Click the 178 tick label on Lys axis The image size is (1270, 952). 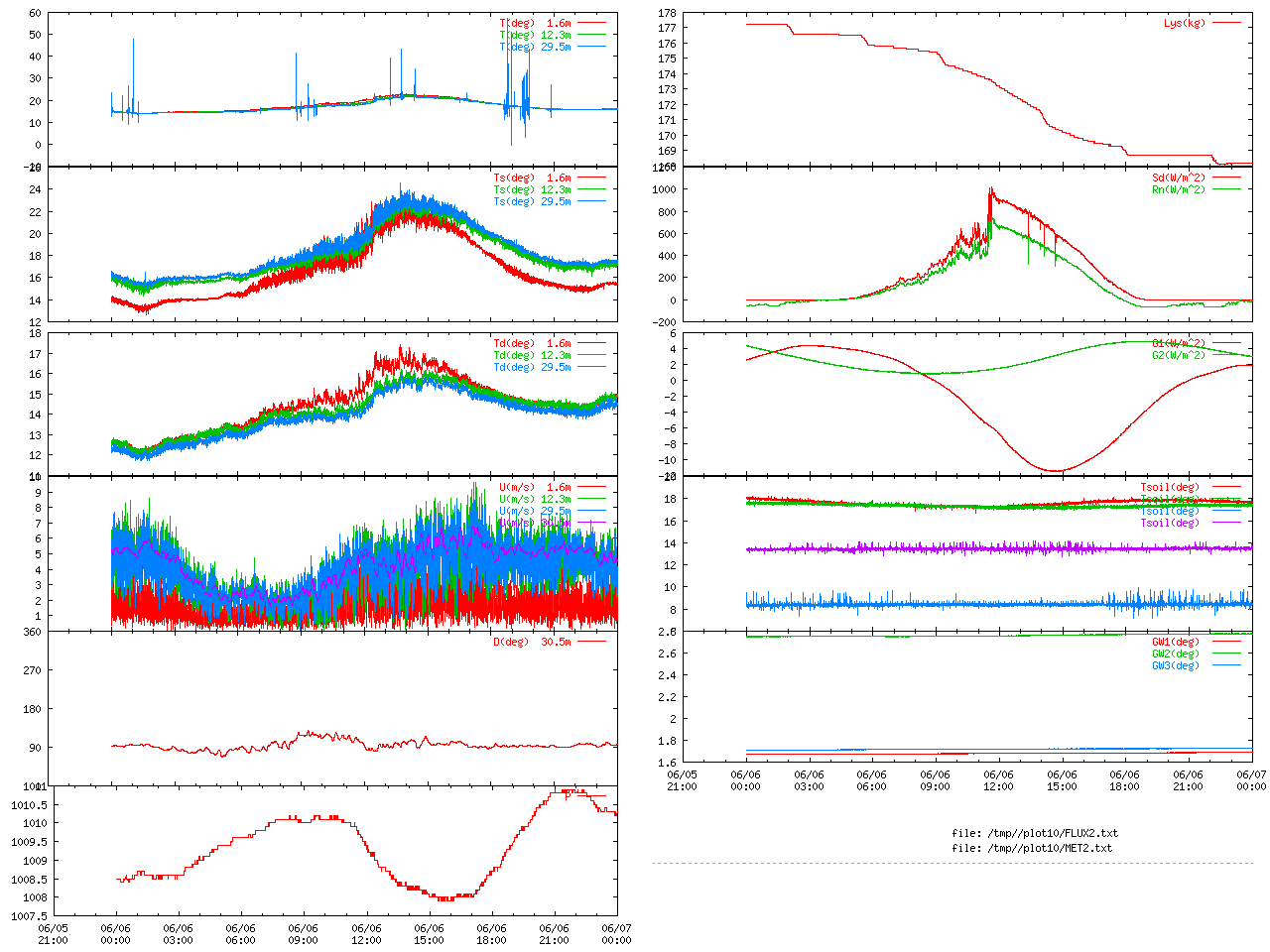[667, 13]
